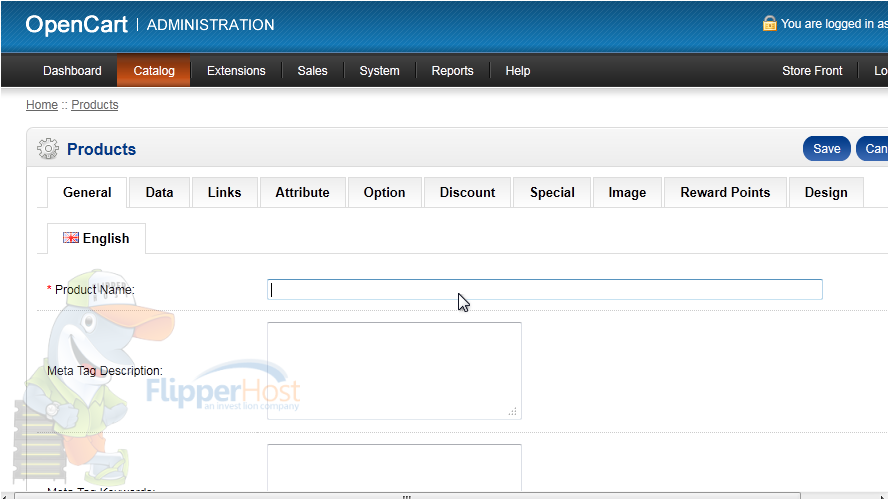Viewport: 889px width, 500px height.
Task: Click the OpenCart logo
Action: [77, 24]
